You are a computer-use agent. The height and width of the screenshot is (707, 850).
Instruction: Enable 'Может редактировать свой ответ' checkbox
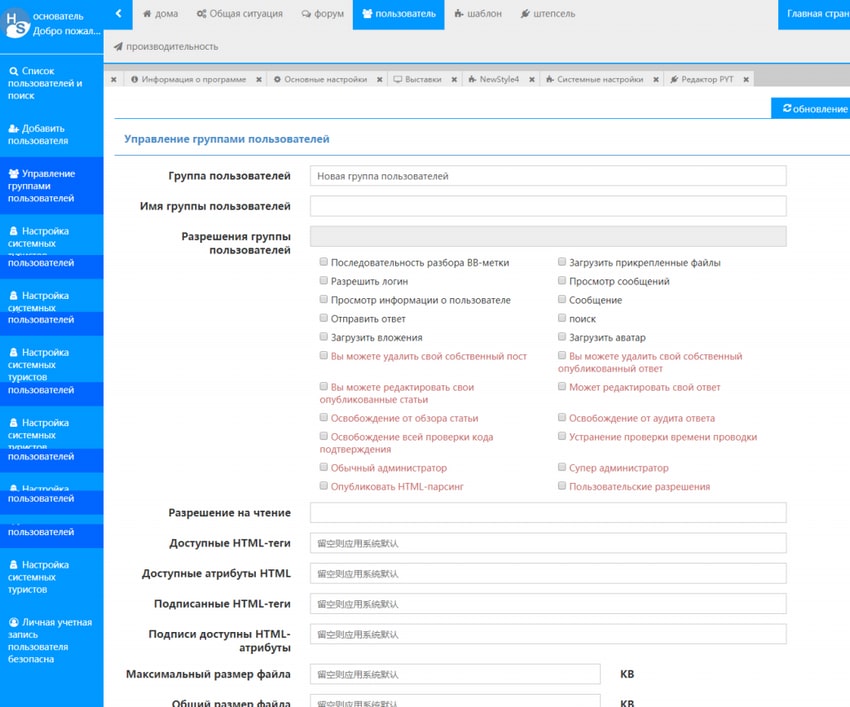(562, 387)
